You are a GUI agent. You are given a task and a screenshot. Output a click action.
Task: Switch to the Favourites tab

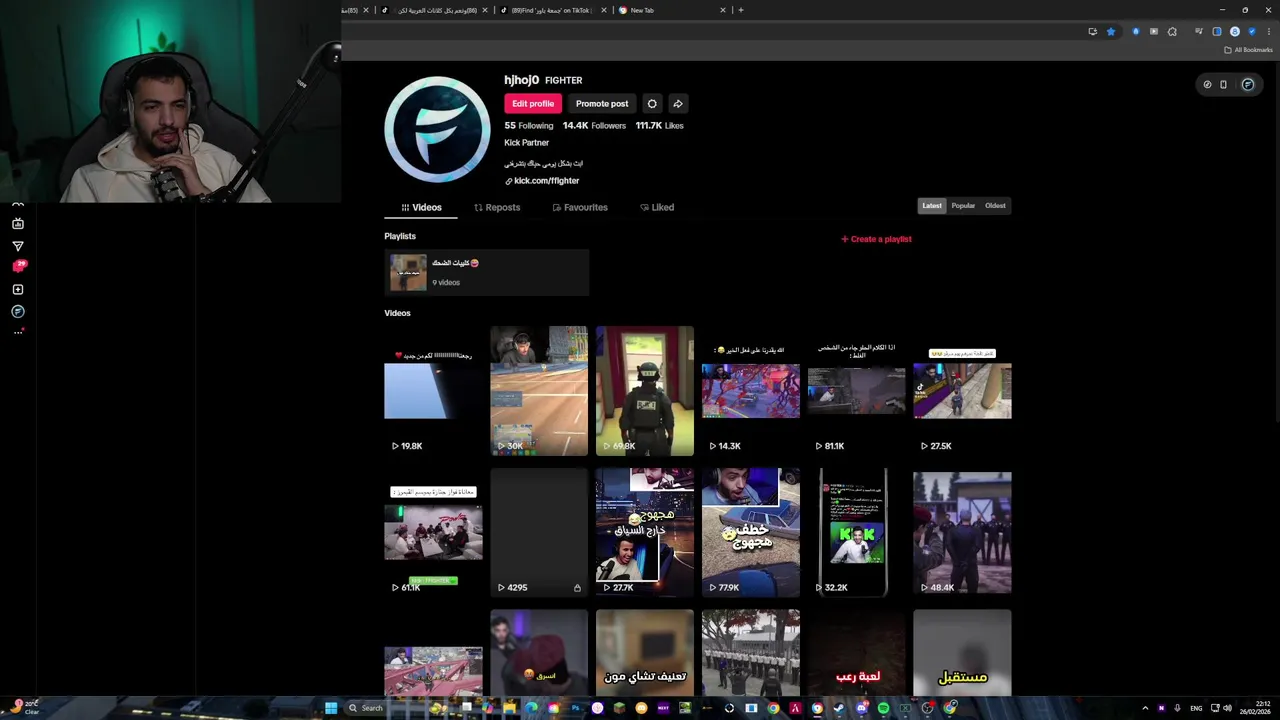[x=580, y=207]
